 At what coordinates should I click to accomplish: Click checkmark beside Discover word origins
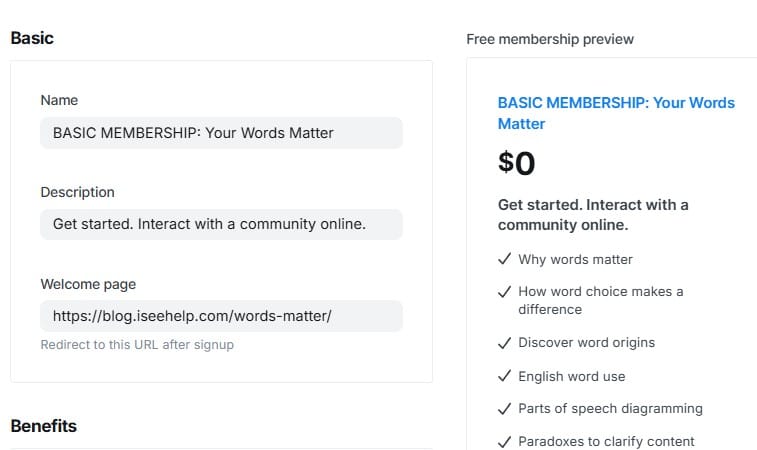505,343
